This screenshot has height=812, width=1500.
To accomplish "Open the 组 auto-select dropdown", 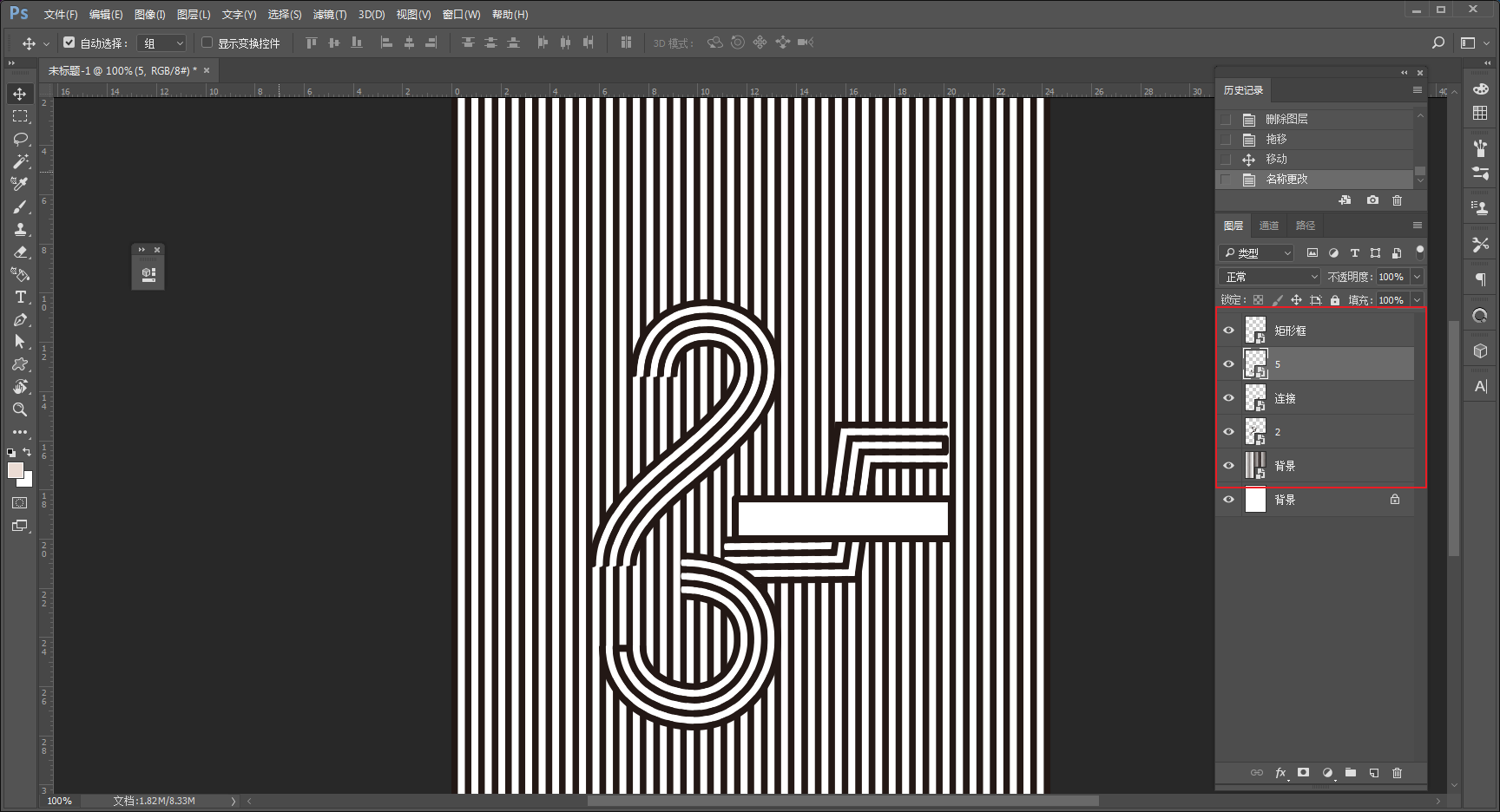I will click(162, 43).
